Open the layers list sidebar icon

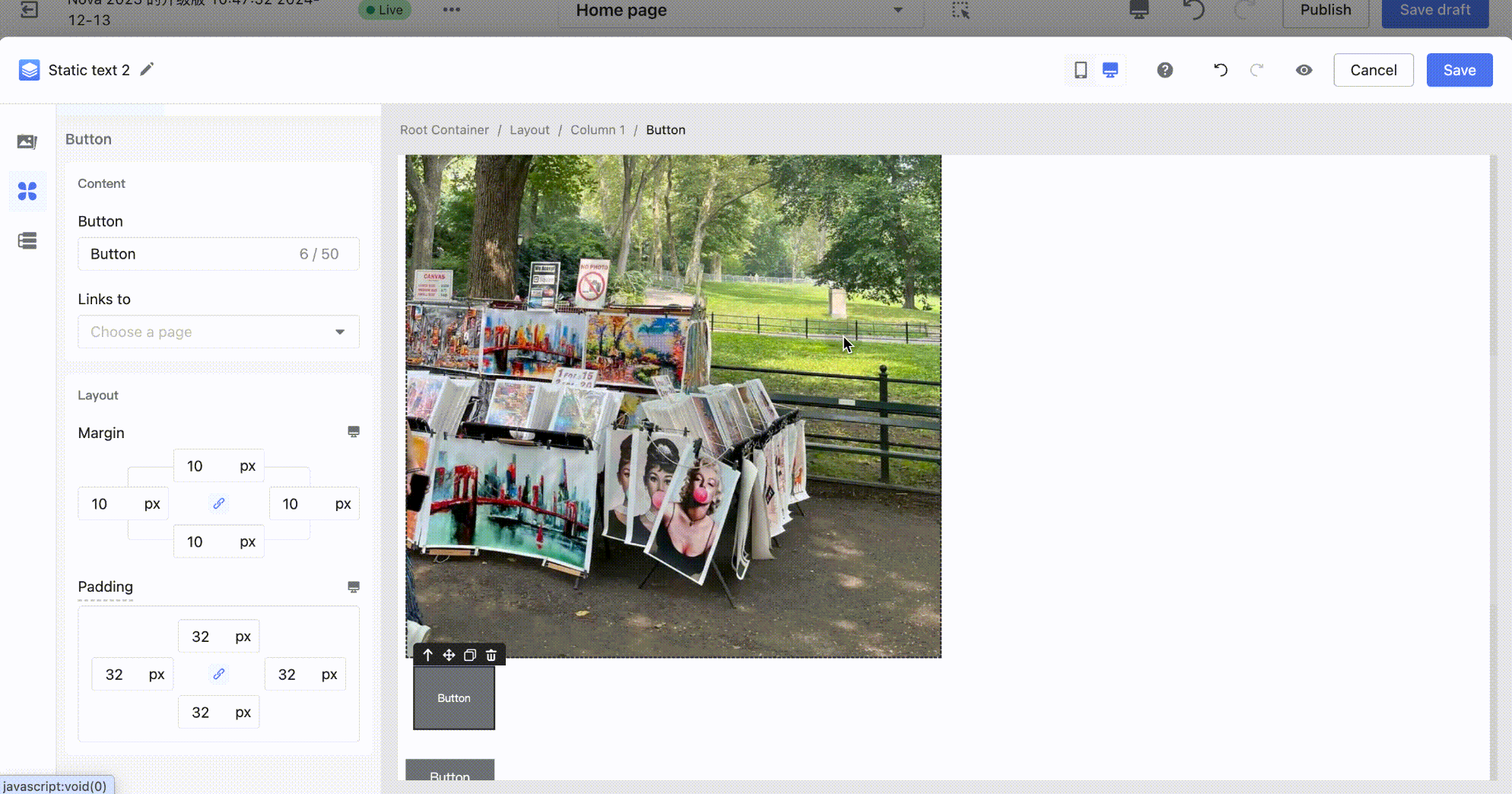click(x=27, y=241)
